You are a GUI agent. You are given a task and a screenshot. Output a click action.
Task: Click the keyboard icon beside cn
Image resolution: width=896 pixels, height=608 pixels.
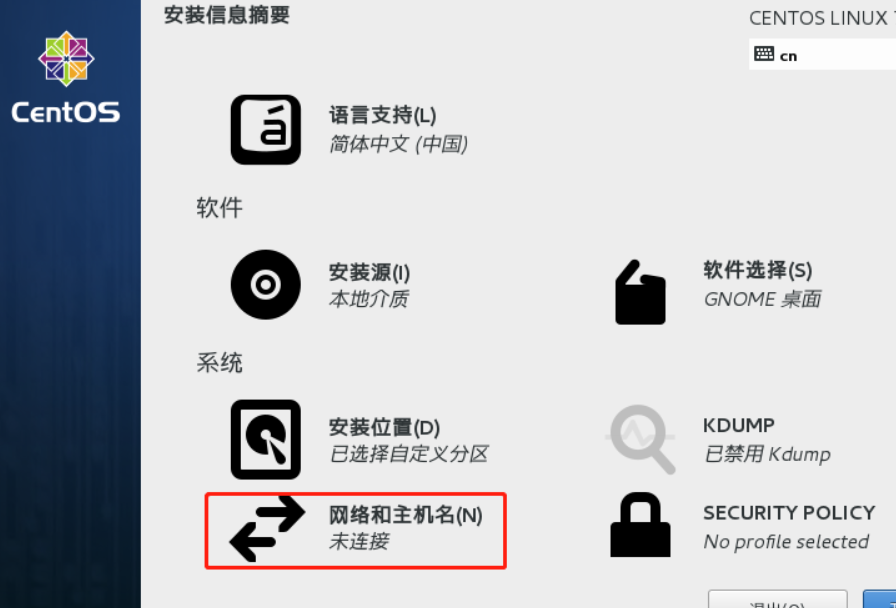pyautogui.click(x=764, y=54)
